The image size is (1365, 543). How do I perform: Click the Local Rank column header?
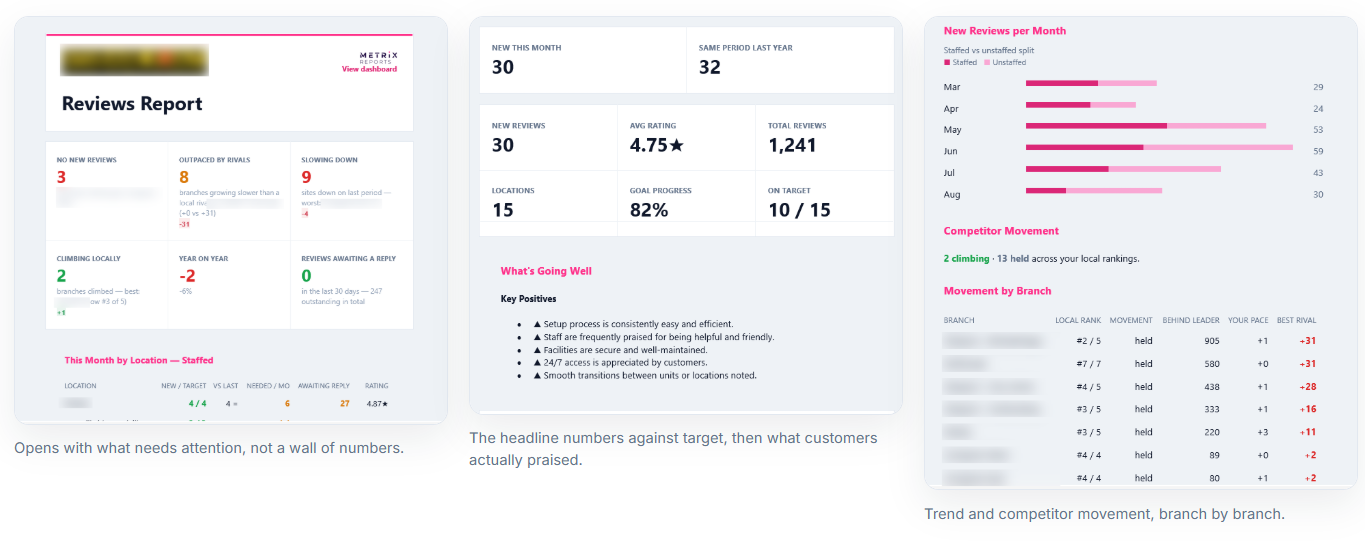point(1078,320)
